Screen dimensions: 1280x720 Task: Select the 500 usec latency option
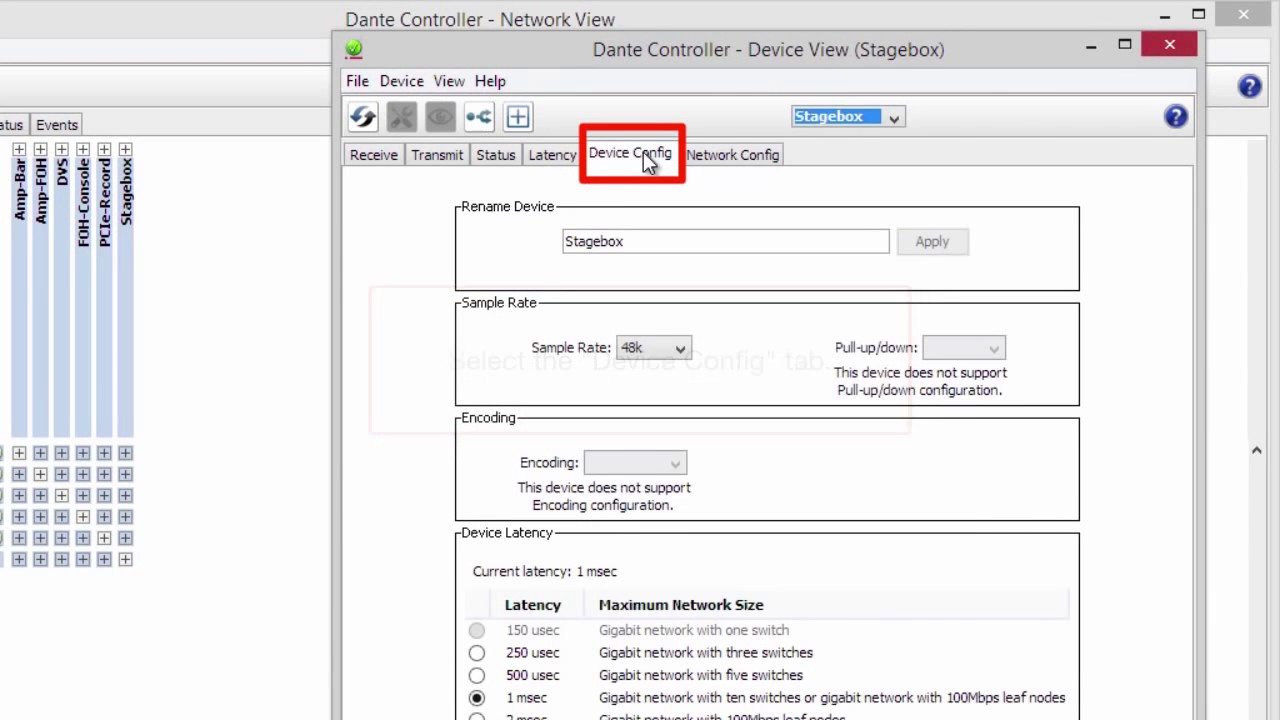[477, 675]
